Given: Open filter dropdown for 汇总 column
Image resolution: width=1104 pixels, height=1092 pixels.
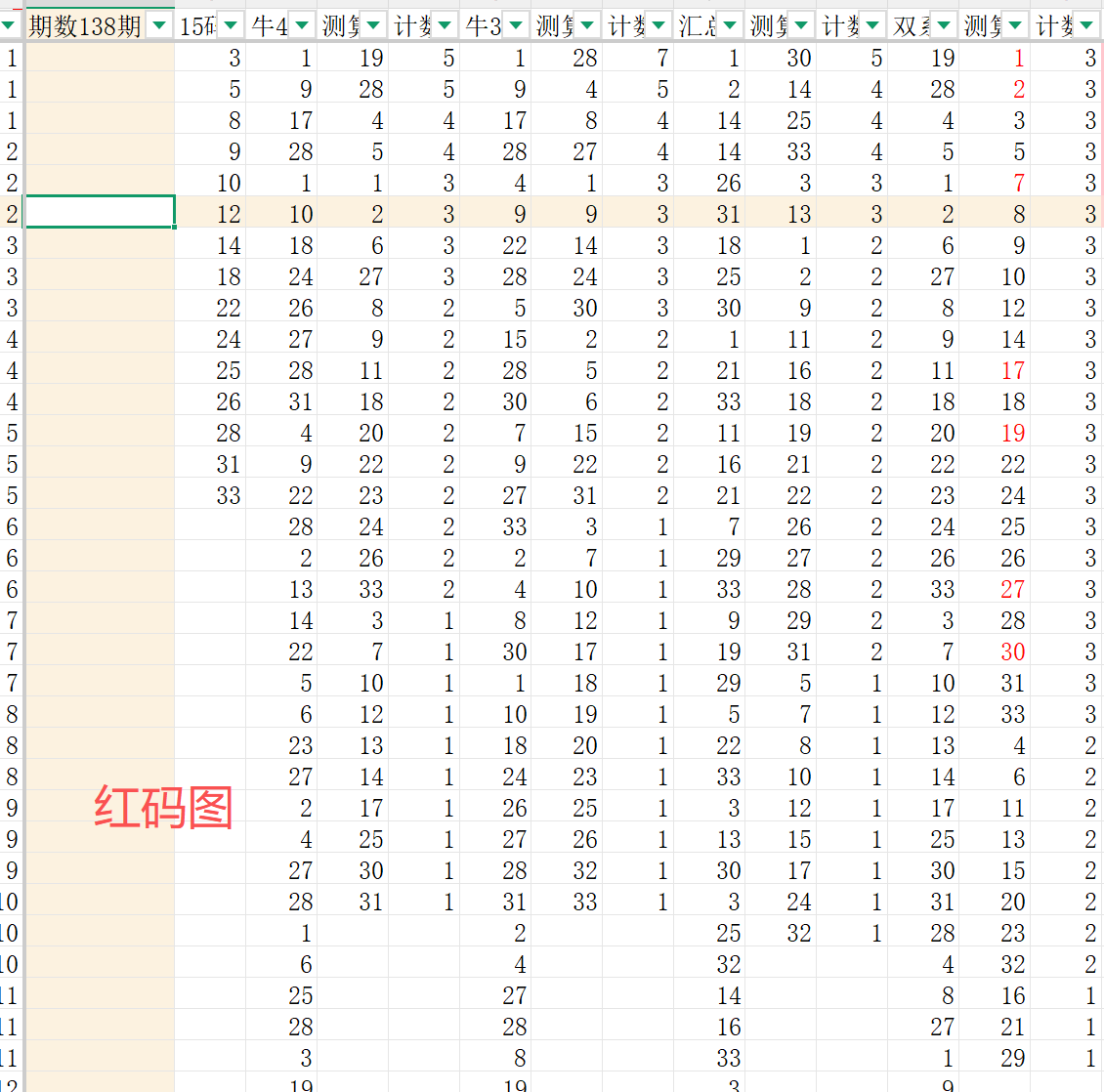Looking at the screenshot, I should (x=730, y=26).
